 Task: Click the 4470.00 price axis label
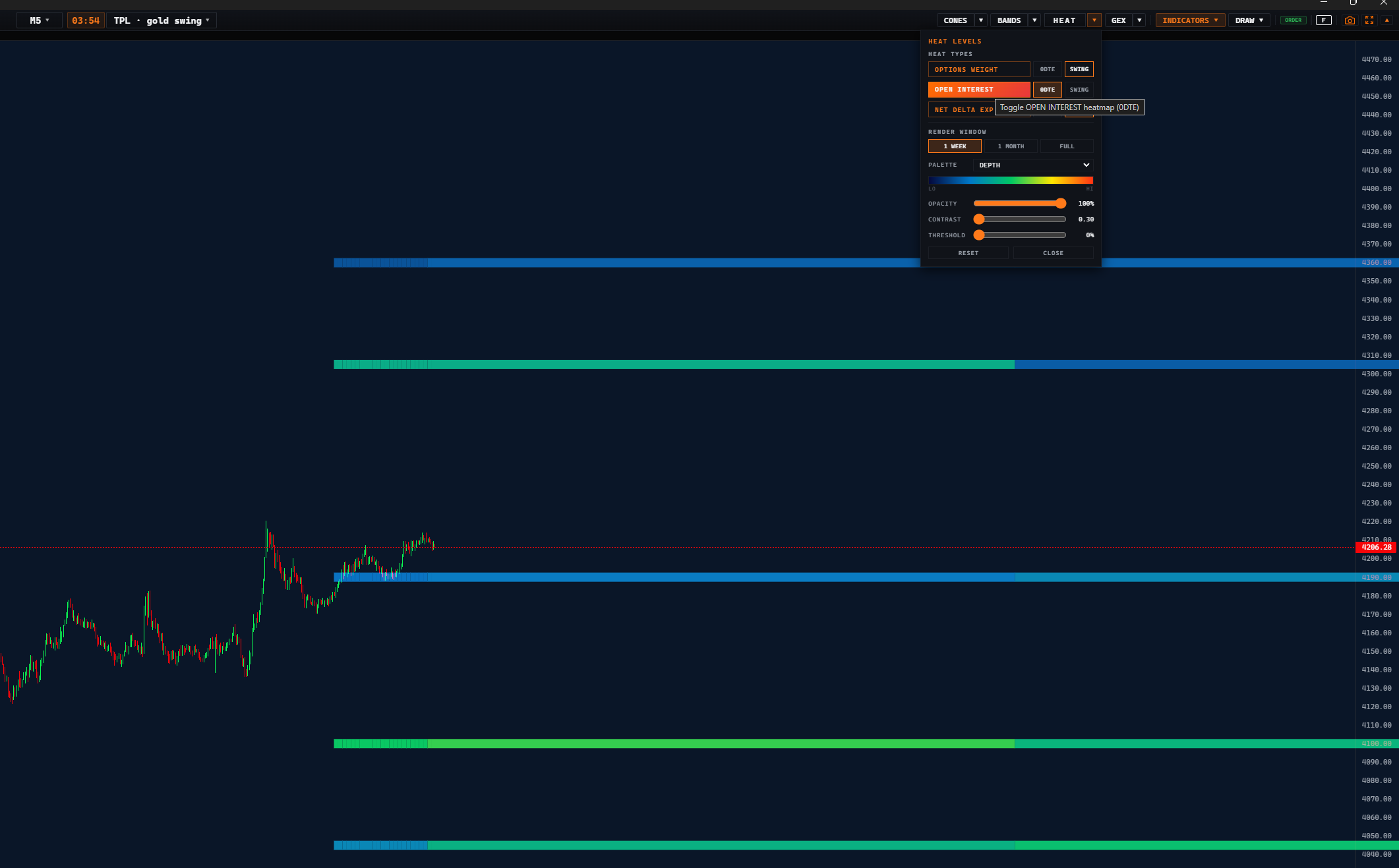tap(1377, 59)
